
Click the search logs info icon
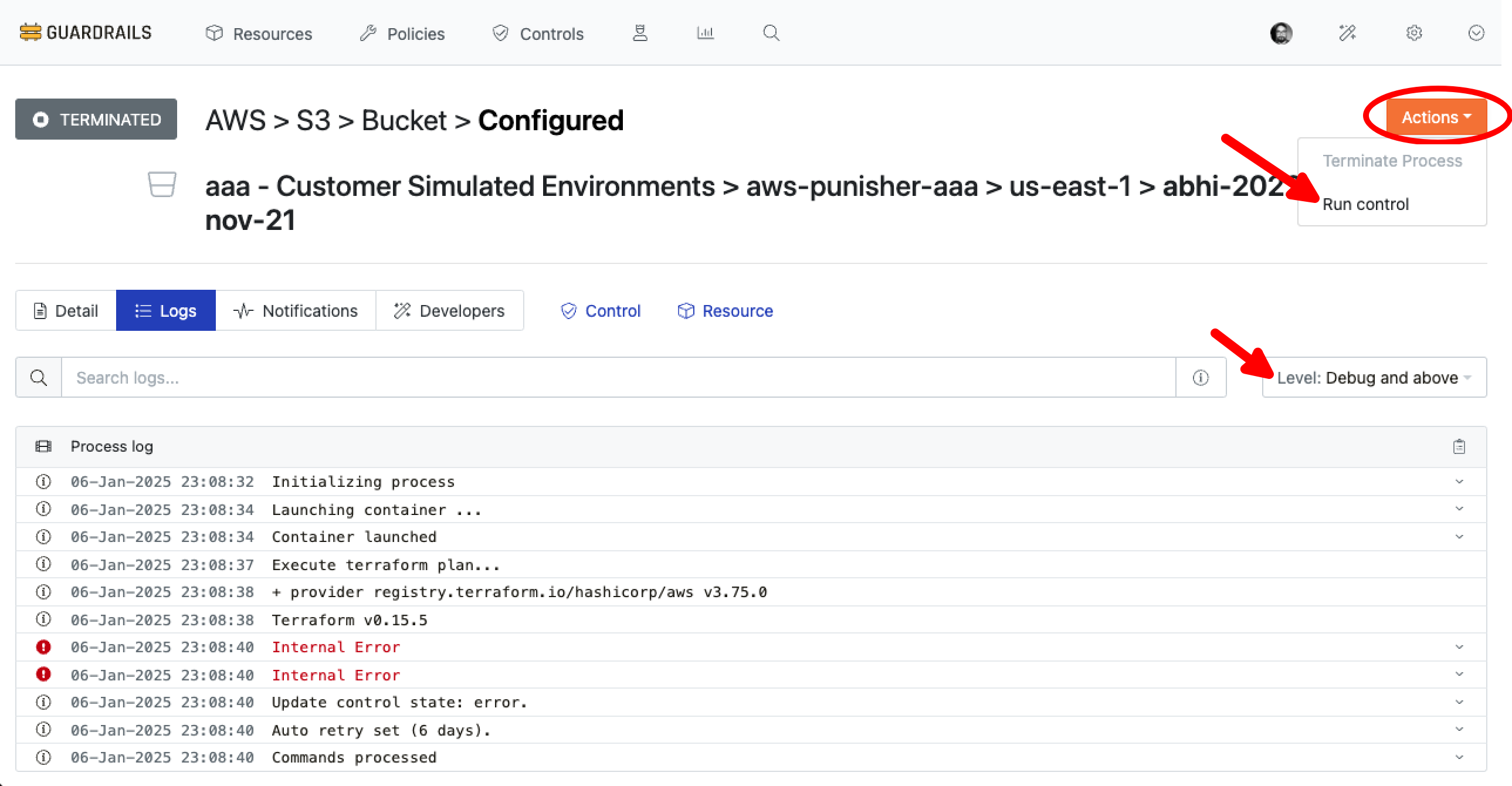(1201, 377)
